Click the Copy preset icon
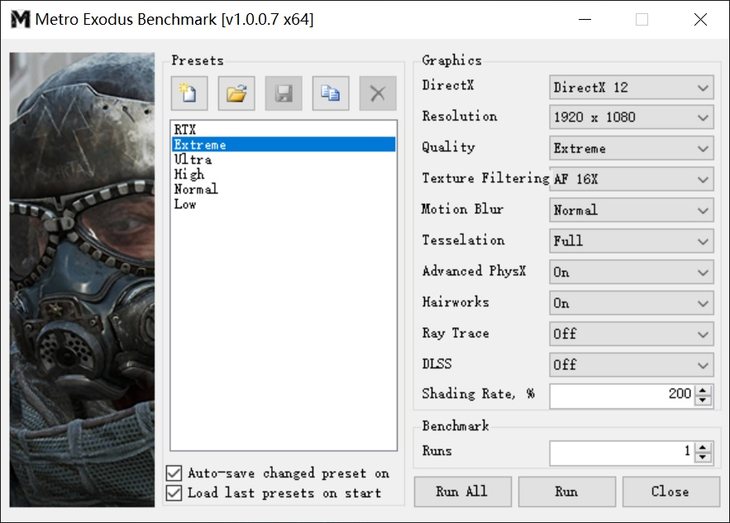Image resolution: width=730 pixels, height=523 pixels. click(x=331, y=93)
